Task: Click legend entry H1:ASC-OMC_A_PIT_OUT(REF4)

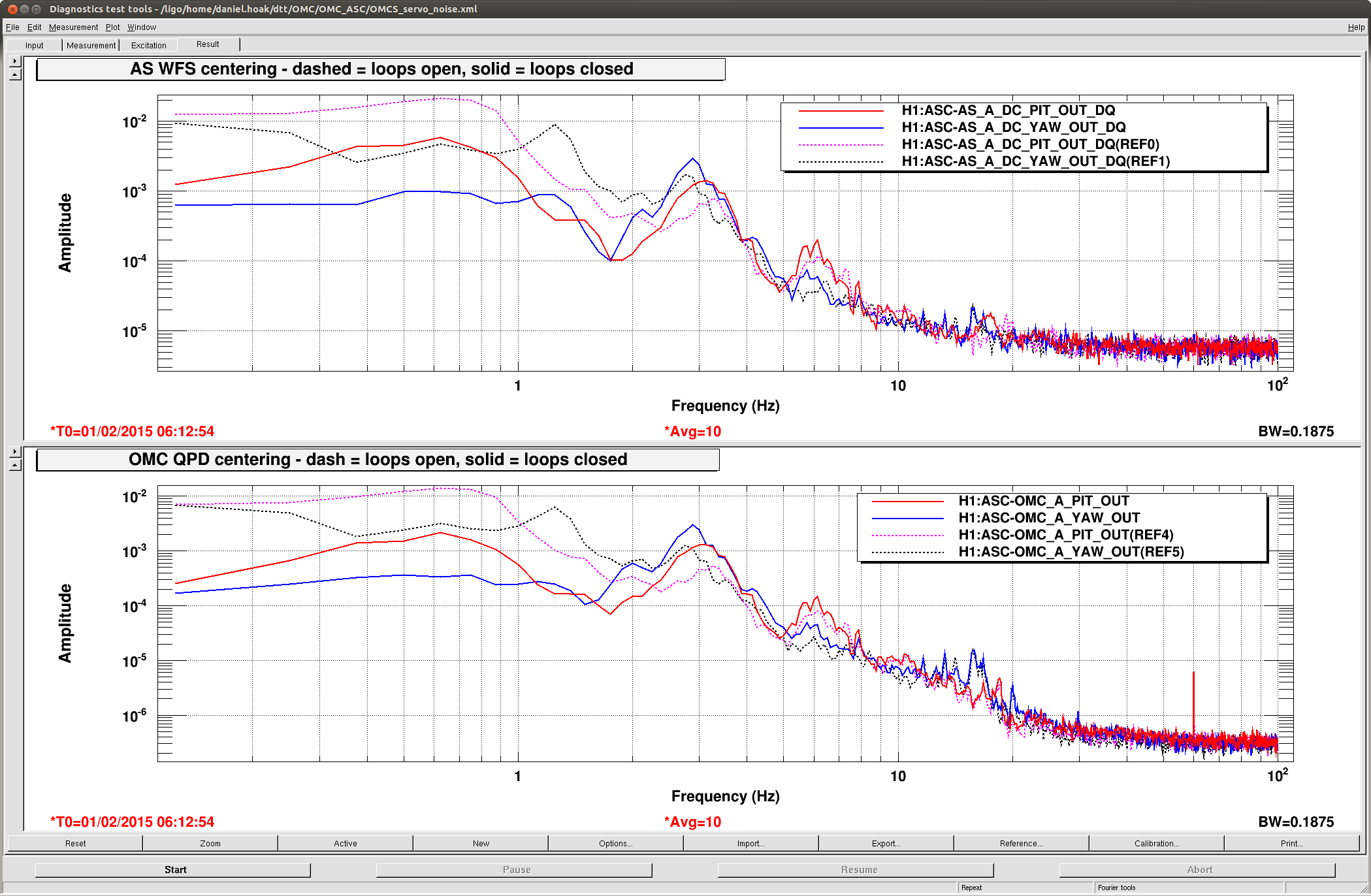Action: click(1065, 535)
